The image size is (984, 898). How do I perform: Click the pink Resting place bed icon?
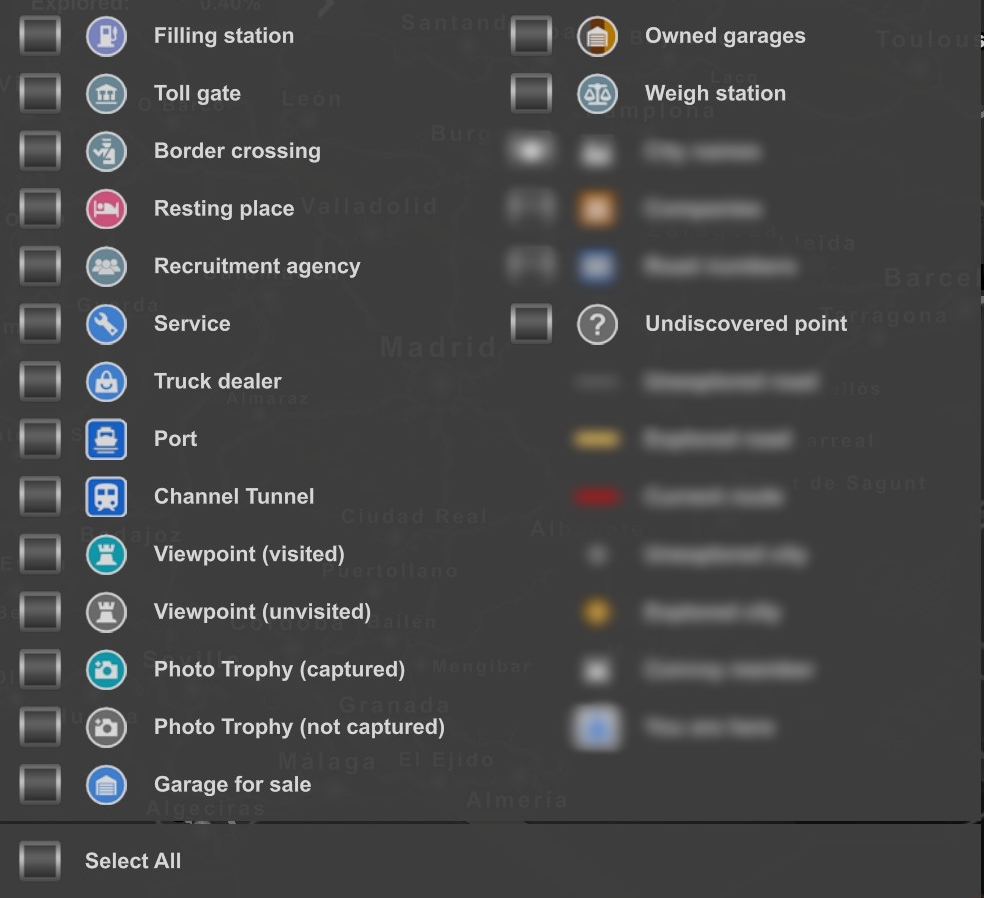107,208
